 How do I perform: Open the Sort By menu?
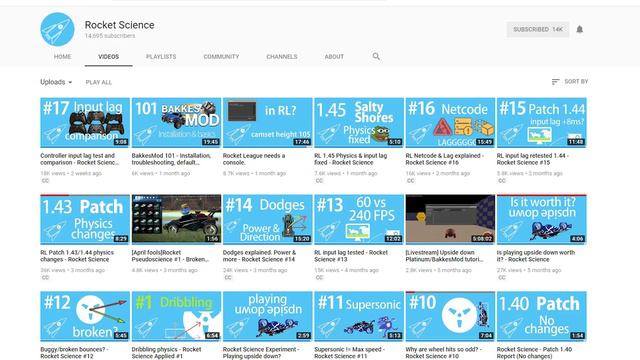570,82
